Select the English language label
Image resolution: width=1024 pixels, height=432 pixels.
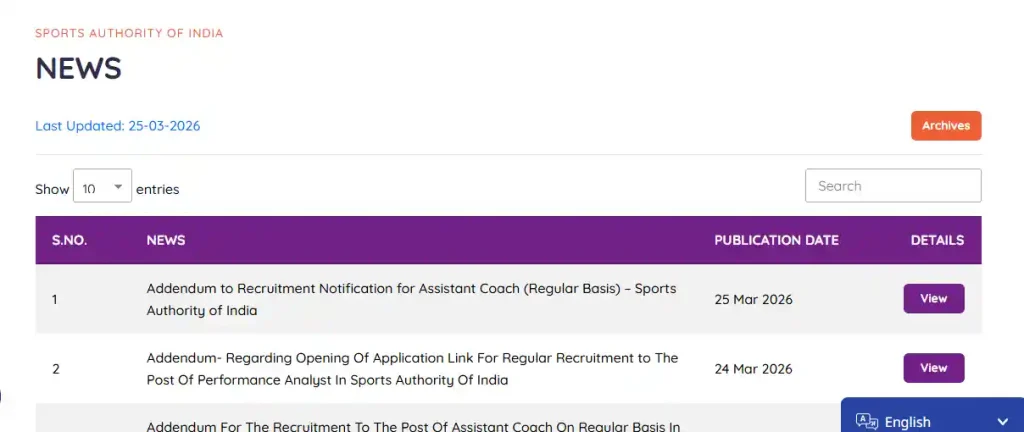point(907,422)
